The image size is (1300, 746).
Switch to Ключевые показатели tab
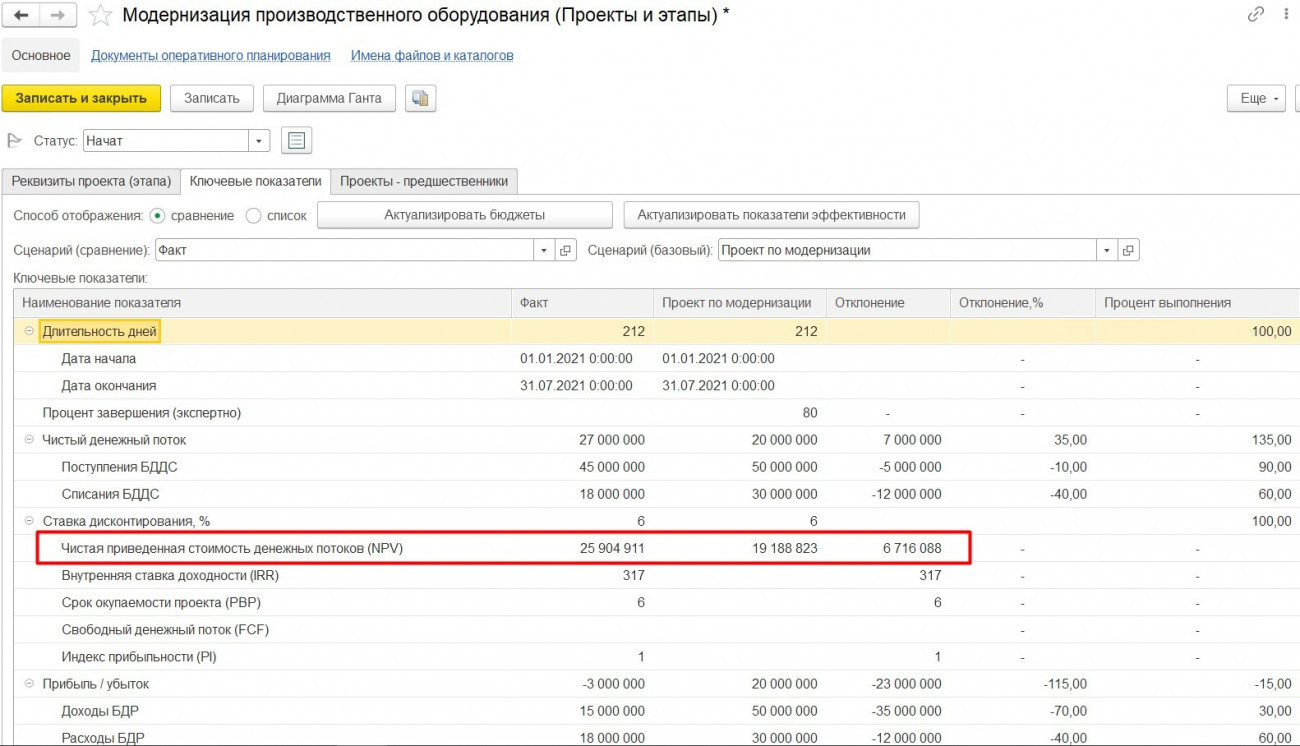[256, 181]
